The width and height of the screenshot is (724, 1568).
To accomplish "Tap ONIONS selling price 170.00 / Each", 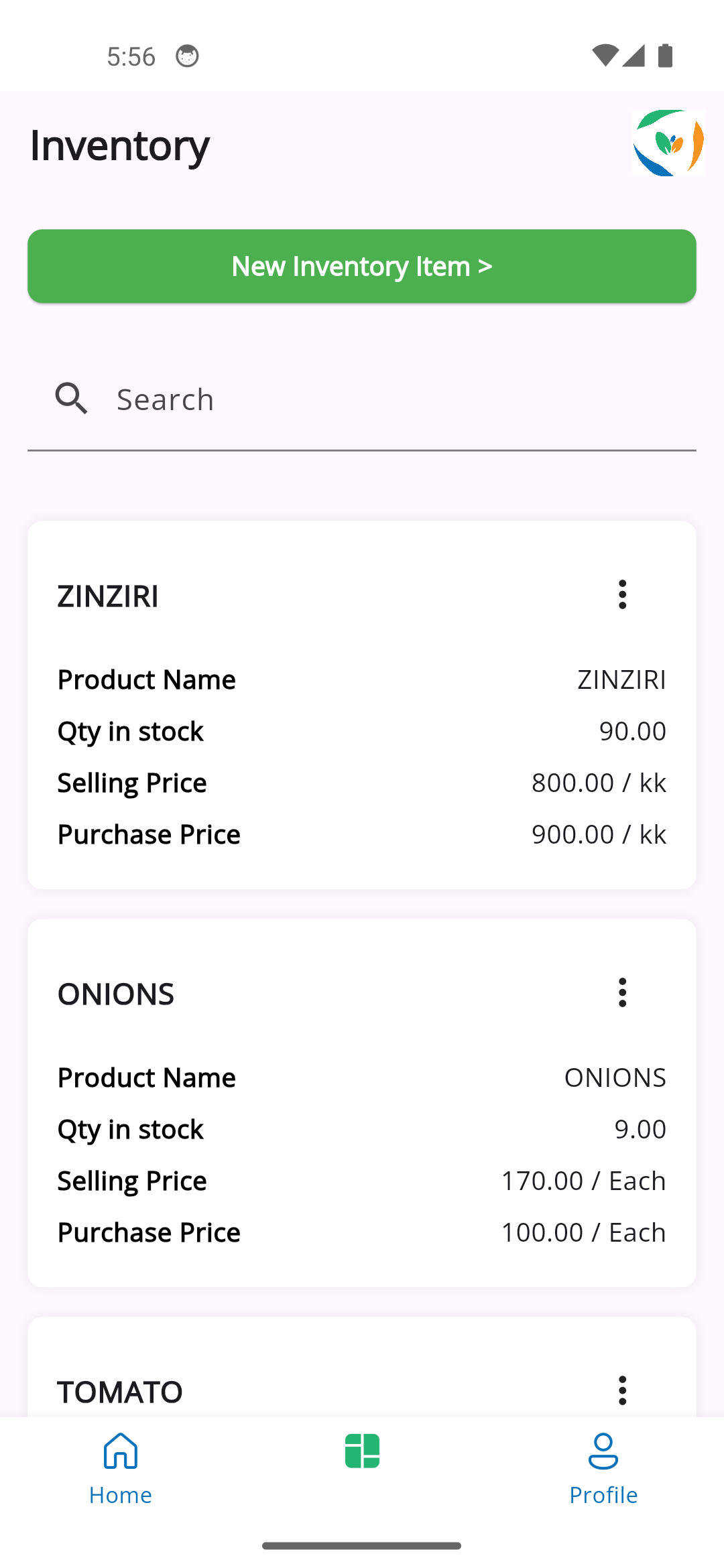I will pos(583,1181).
